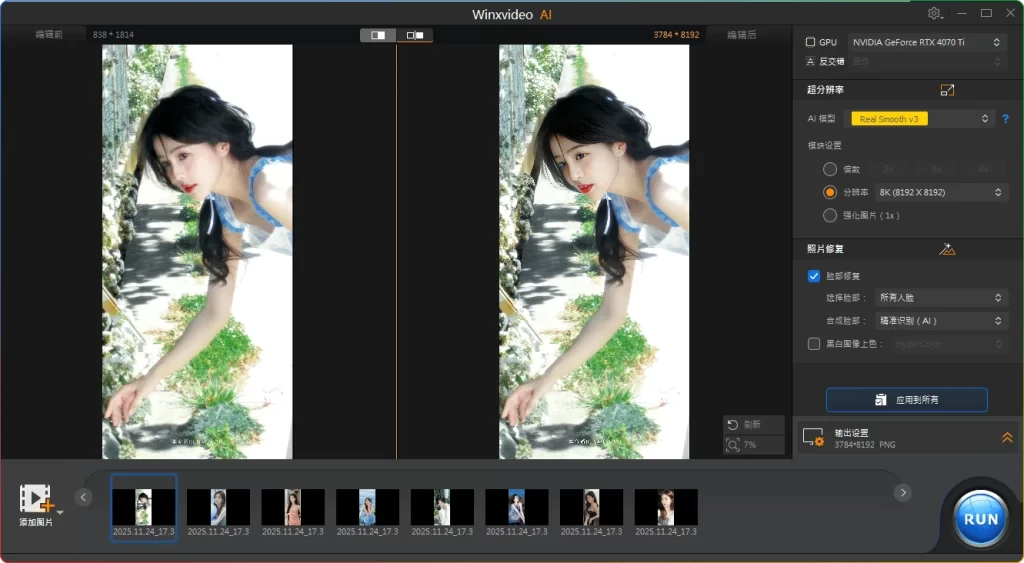Click the before-edit preview image
1024x563 pixels.
pos(197,251)
